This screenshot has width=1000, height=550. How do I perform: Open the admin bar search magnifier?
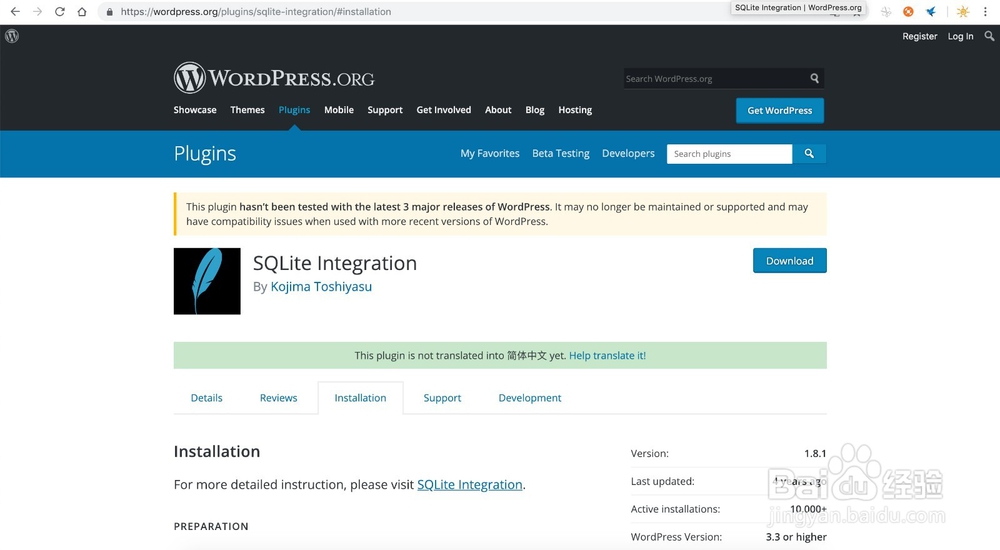pyautogui.click(x=990, y=36)
